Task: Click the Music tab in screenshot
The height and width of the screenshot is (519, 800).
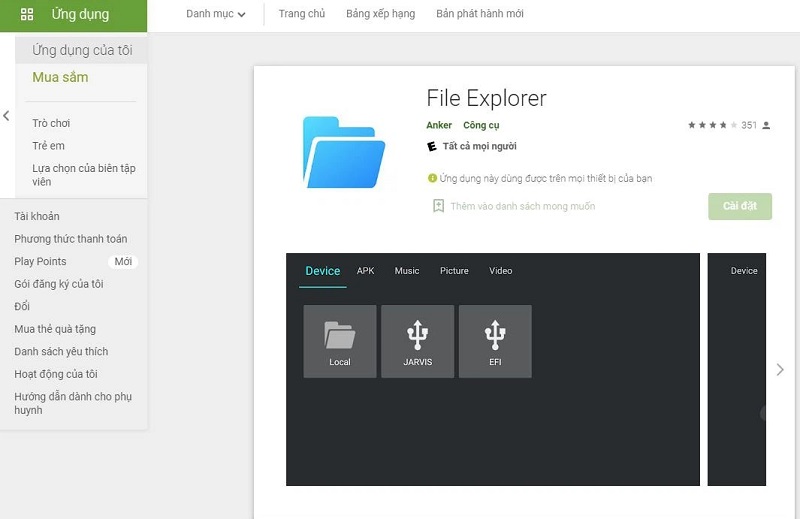Action: 407,271
